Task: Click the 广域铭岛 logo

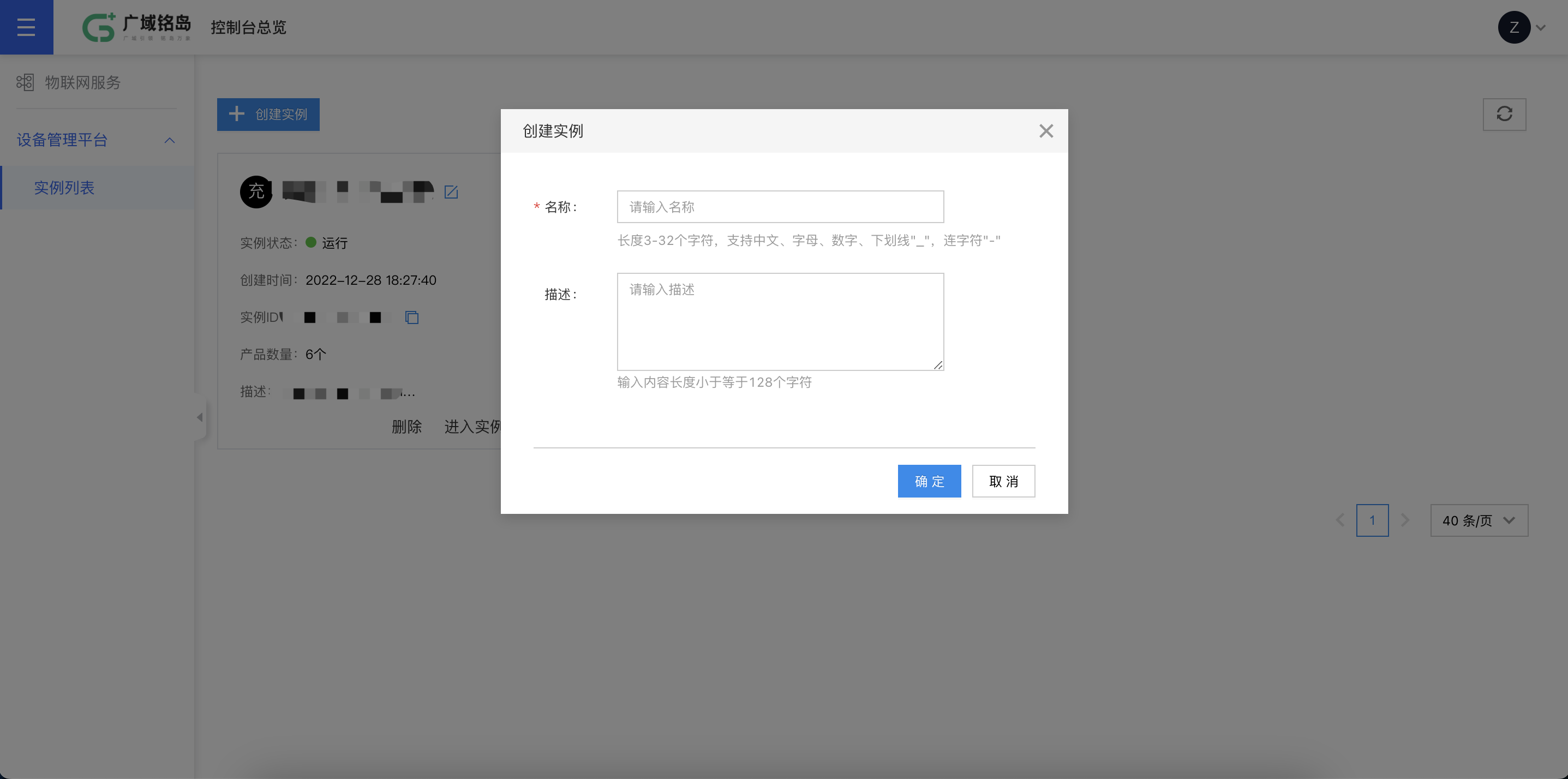Action: pos(136,27)
